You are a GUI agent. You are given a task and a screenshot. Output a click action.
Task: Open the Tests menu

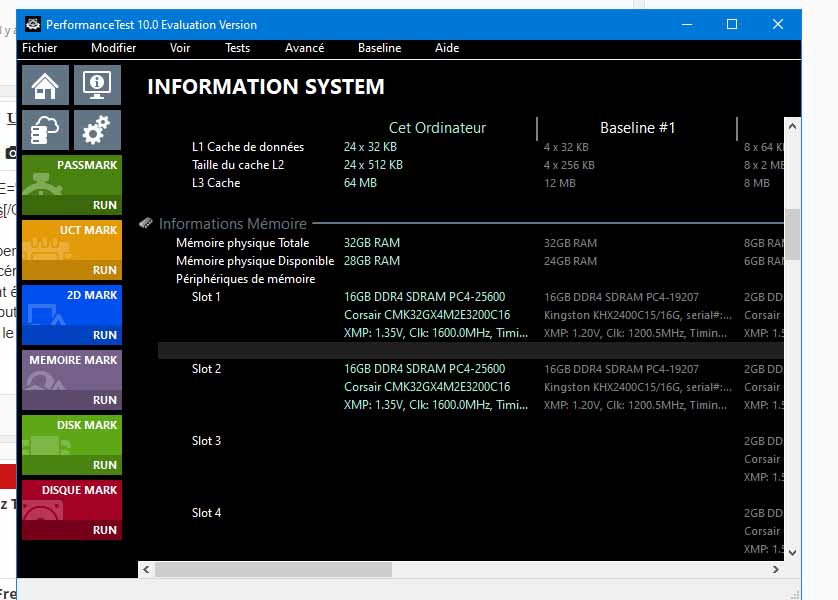pyautogui.click(x=238, y=48)
